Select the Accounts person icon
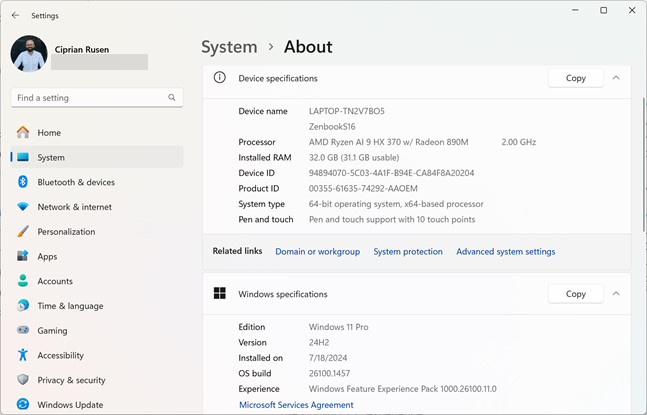 (x=23, y=281)
